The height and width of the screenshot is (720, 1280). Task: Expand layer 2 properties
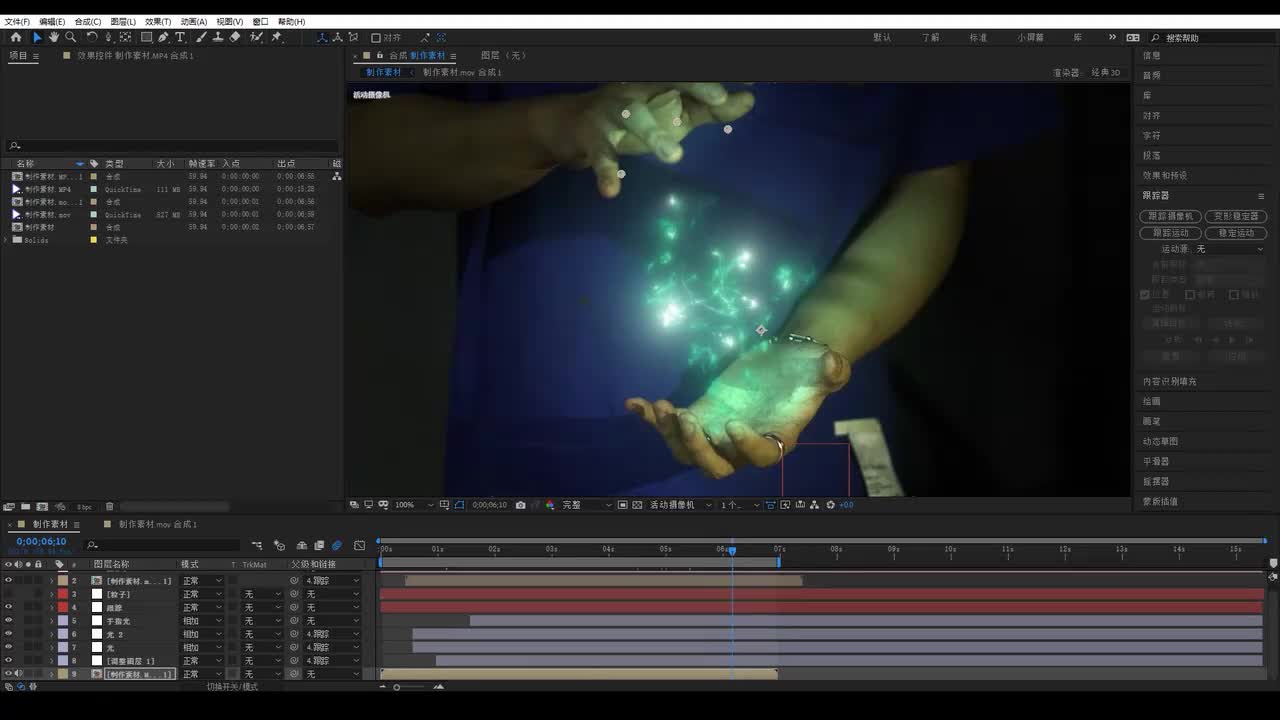coord(51,580)
